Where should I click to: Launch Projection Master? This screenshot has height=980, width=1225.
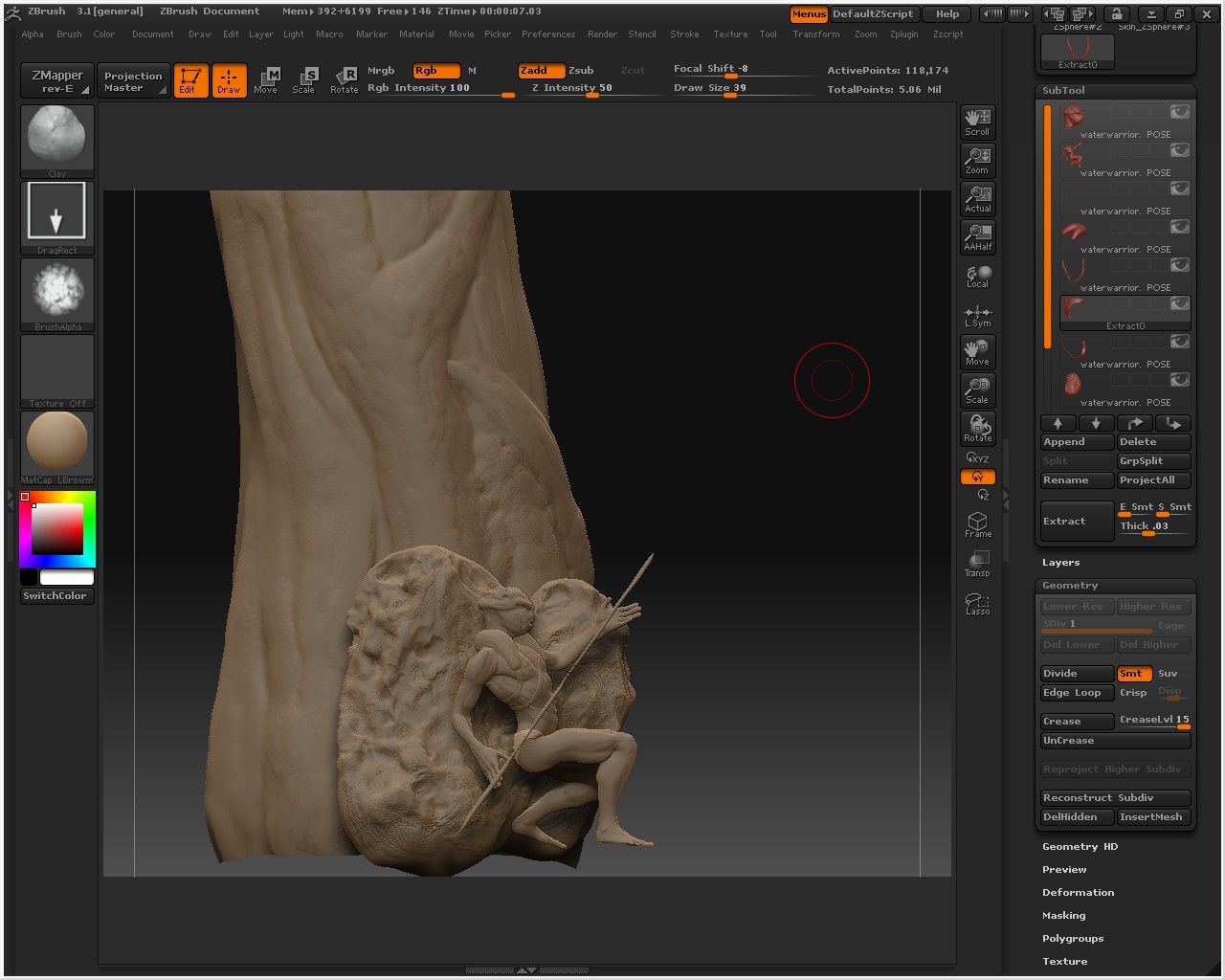point(133,80)
